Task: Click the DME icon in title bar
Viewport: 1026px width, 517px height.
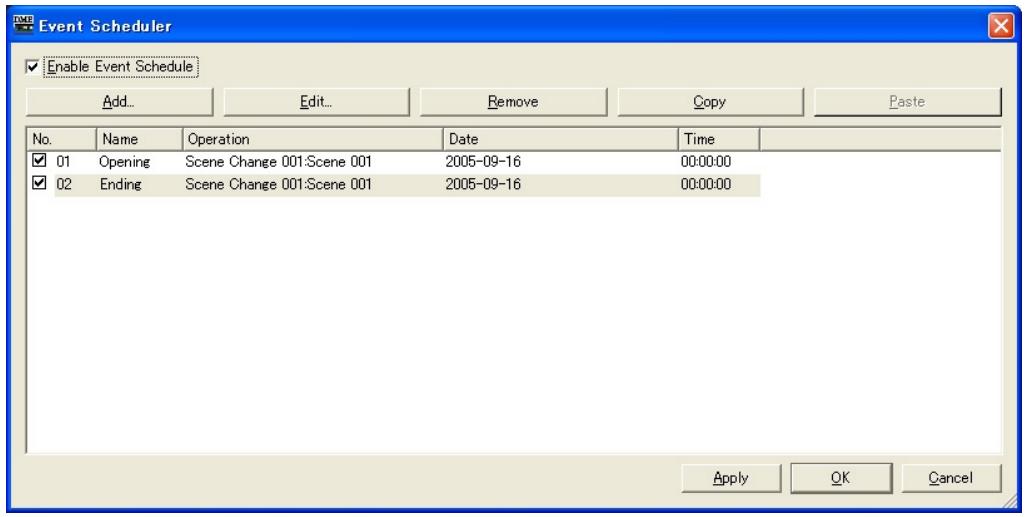Action: [x=23, y=25]
